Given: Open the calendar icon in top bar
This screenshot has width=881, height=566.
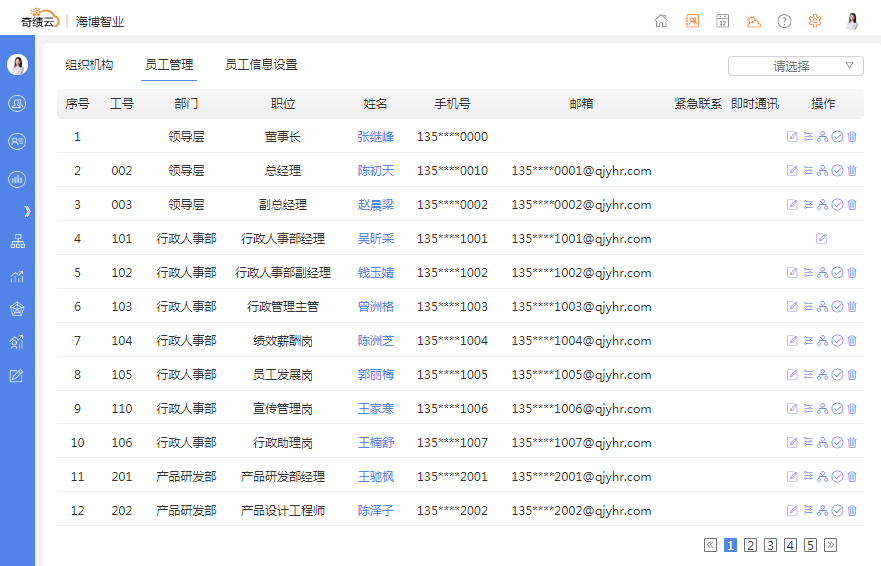Looking at the screenshot, I should 723,21.
